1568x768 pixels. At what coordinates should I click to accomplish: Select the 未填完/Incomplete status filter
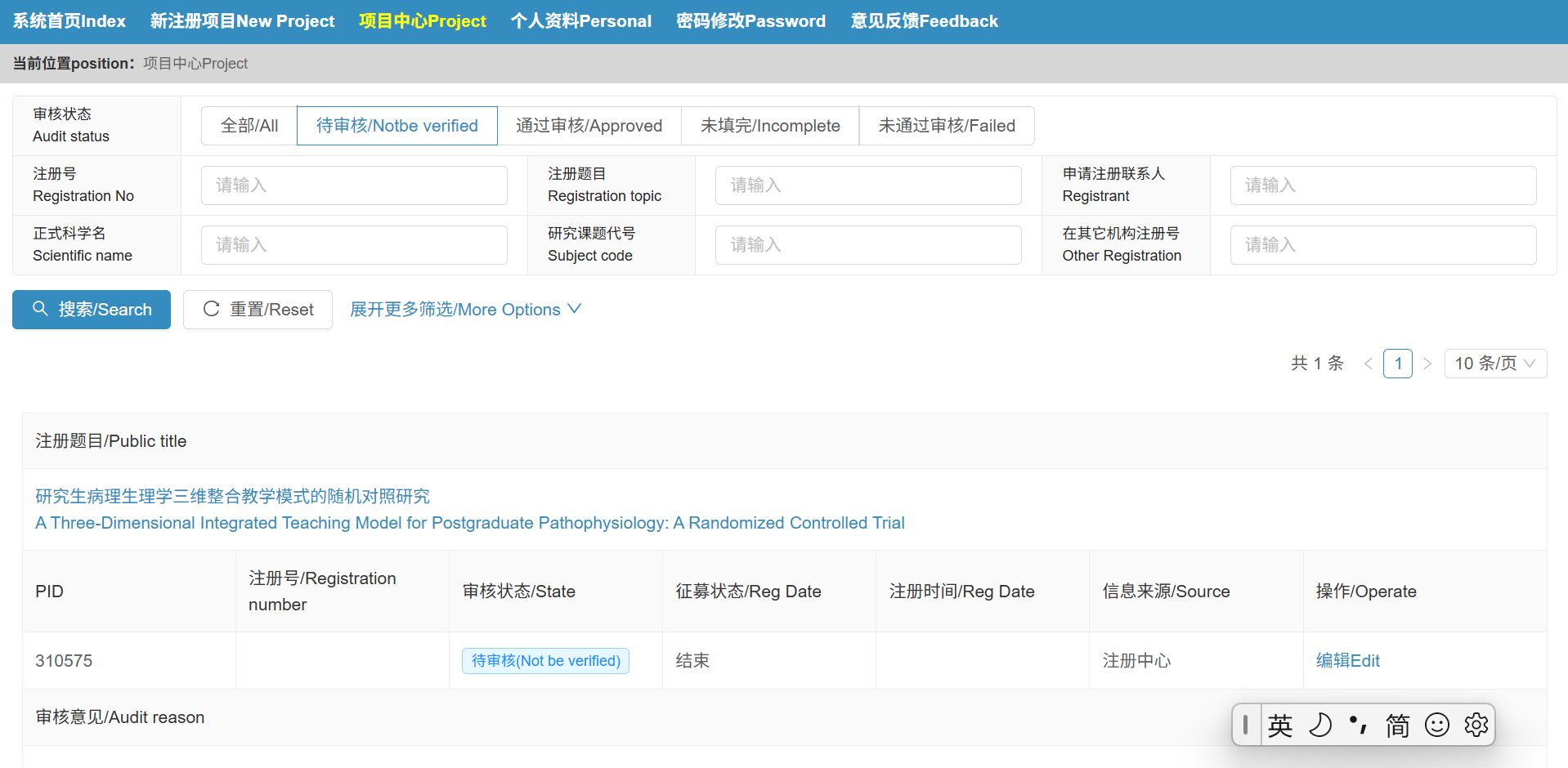coord(769,126)
